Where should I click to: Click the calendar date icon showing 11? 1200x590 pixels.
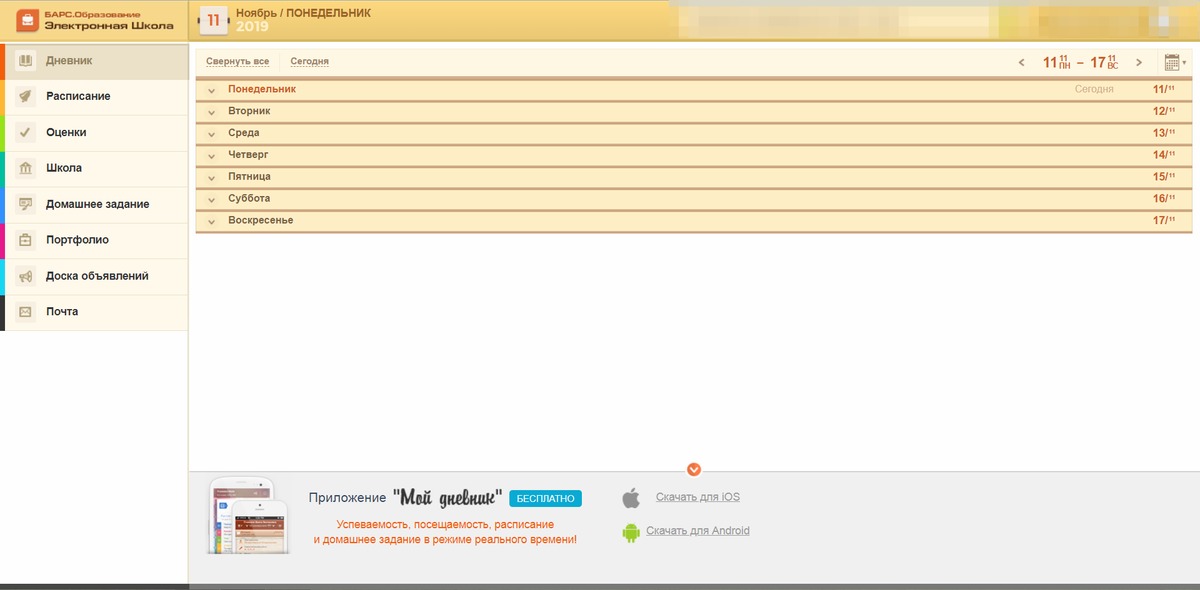[x=213, y=20]
